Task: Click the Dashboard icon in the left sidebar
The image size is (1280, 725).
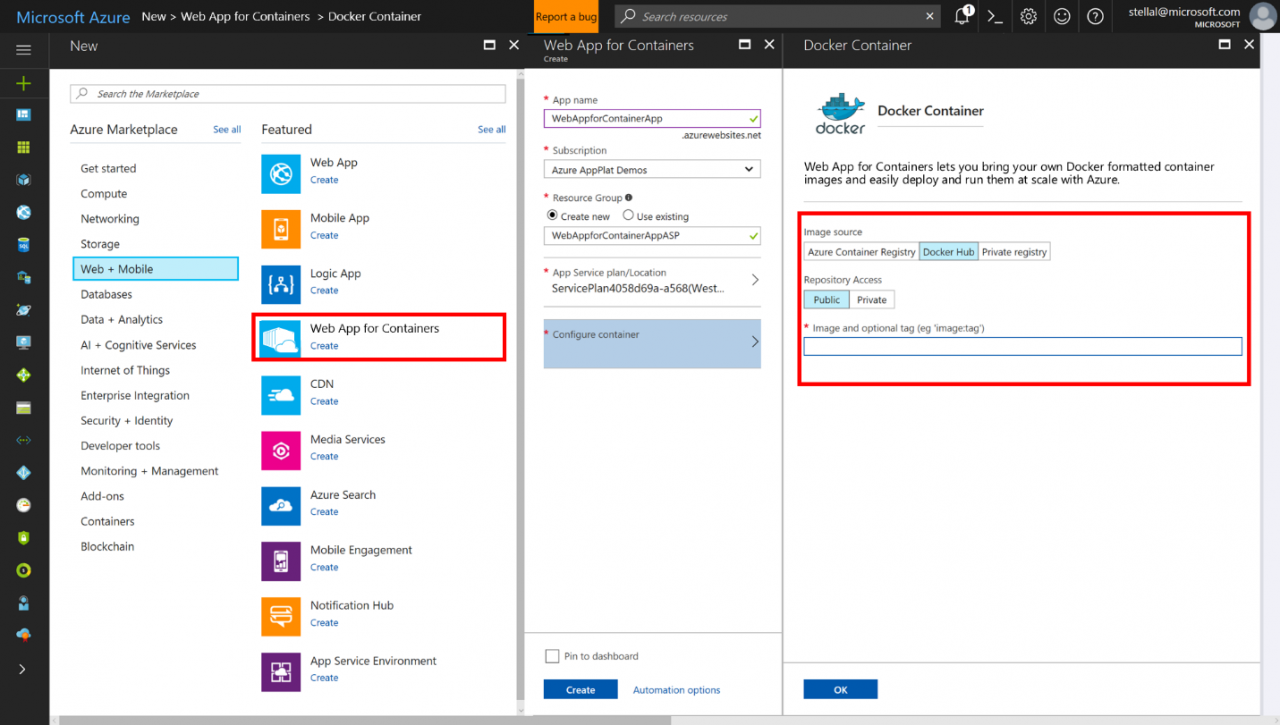Action: coord(23,114)
